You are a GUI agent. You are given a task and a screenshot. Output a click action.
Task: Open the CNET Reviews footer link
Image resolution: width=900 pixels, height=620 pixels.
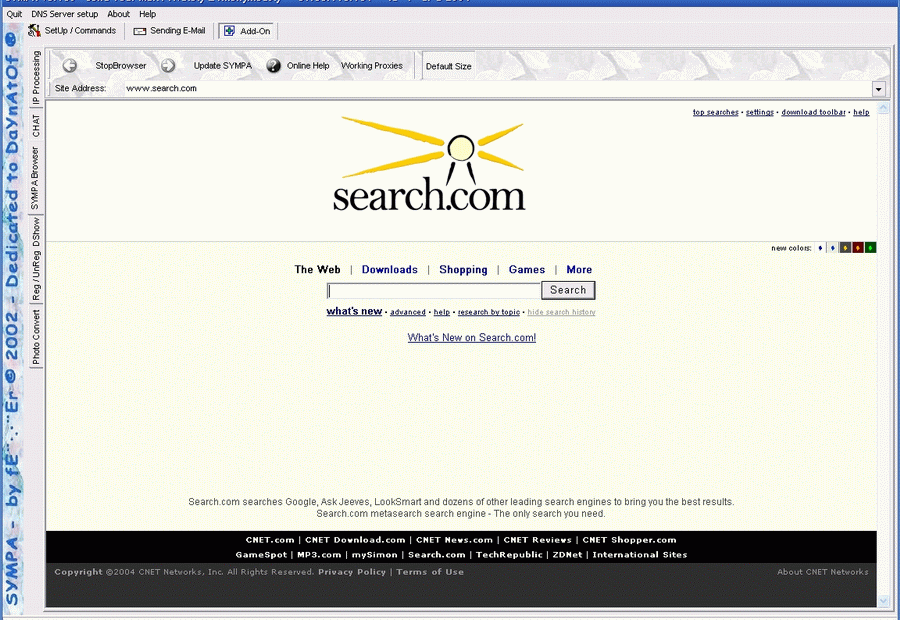coord(537,540)
